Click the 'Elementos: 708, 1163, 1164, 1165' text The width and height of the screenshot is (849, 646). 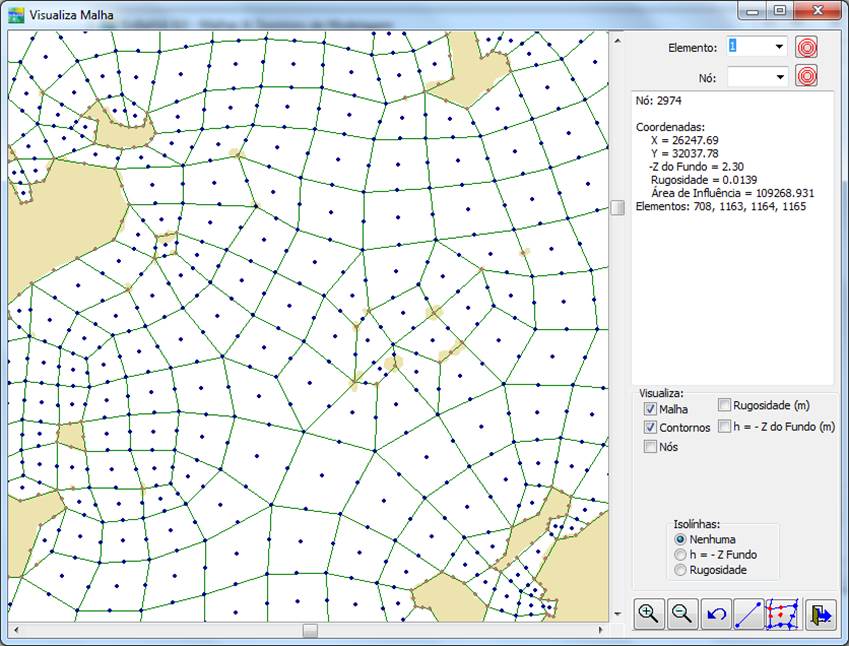coord(721,206)
